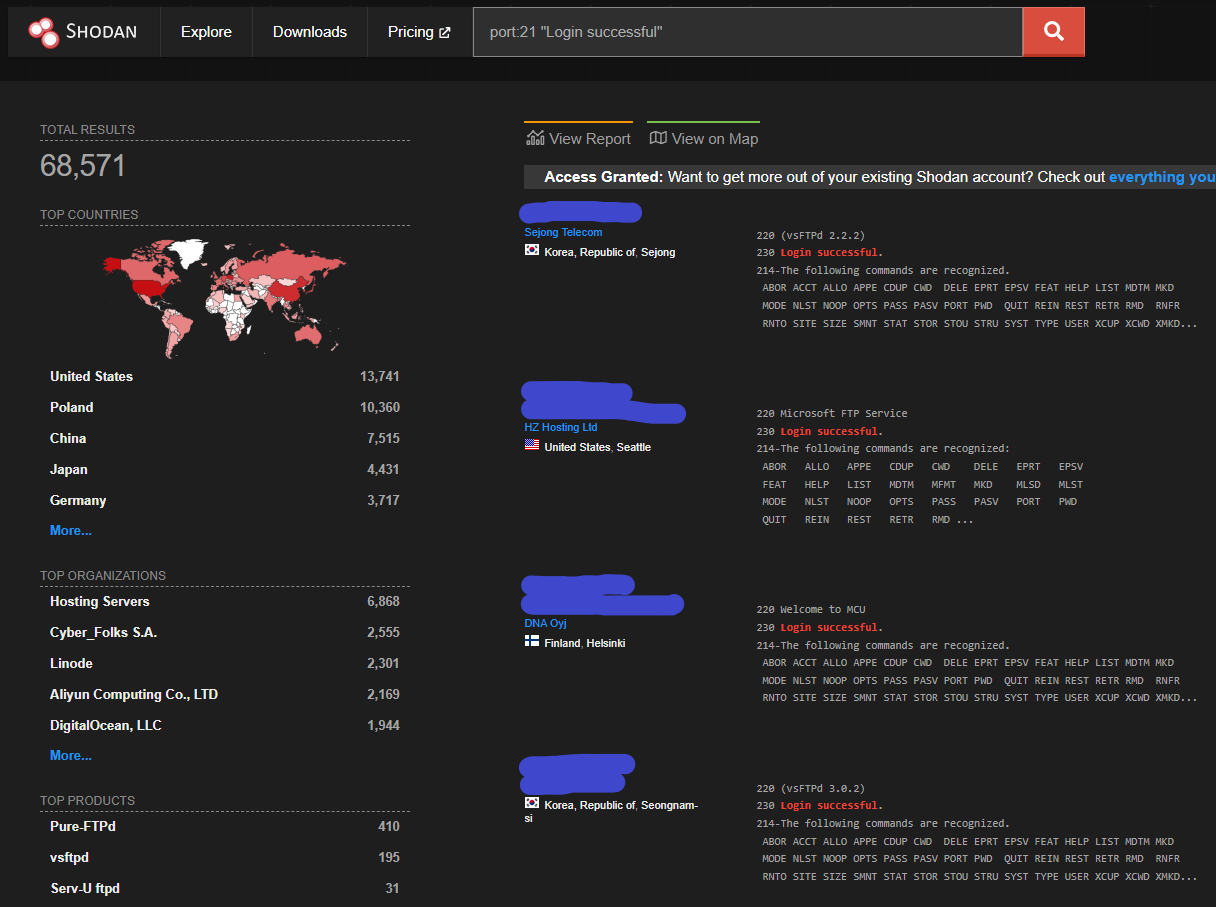
Task: Click the Sejong city link
Action: pos(658,252)
